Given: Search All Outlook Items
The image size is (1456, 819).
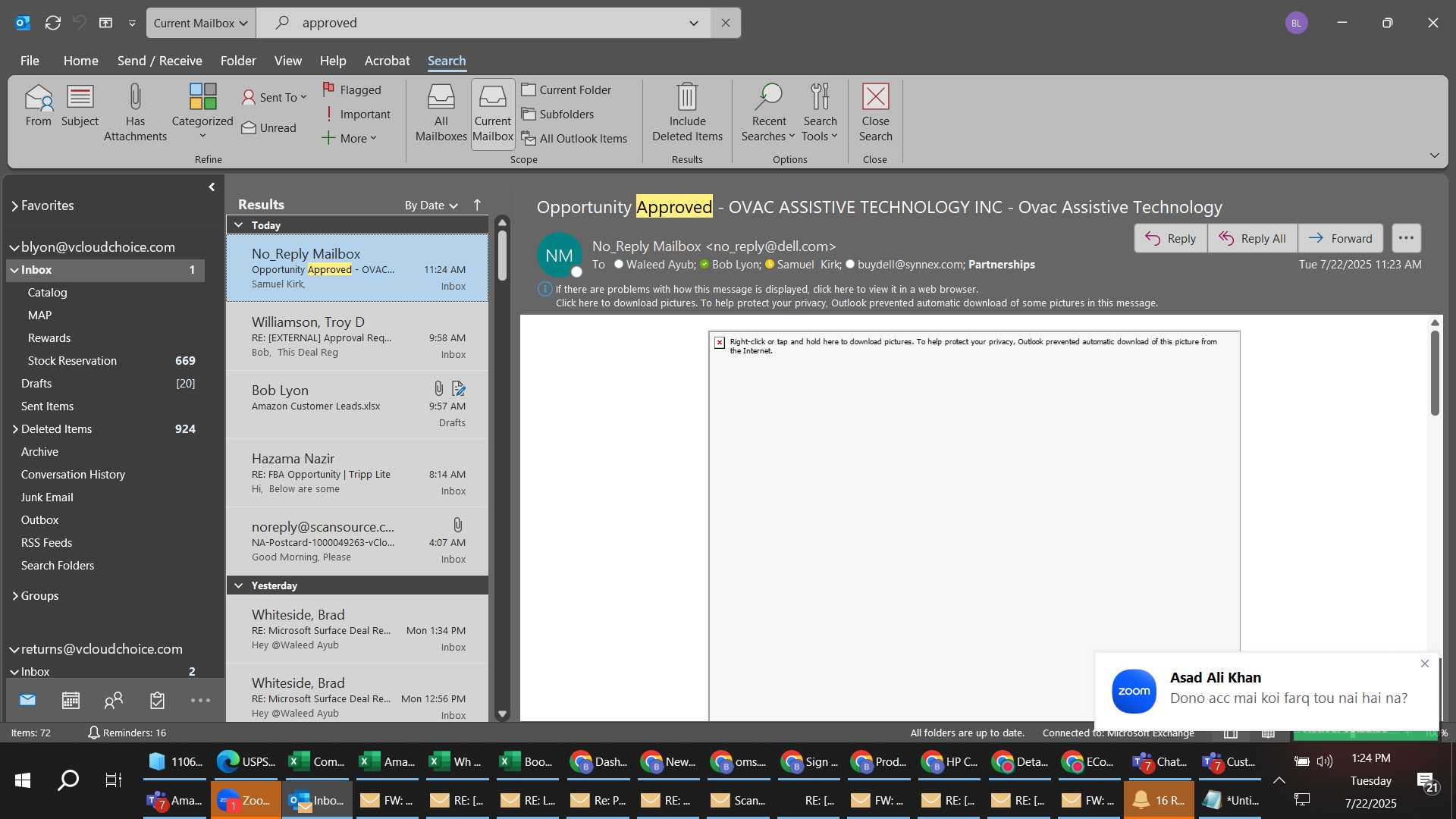Looking at the screenshot, I should (574, 138).
